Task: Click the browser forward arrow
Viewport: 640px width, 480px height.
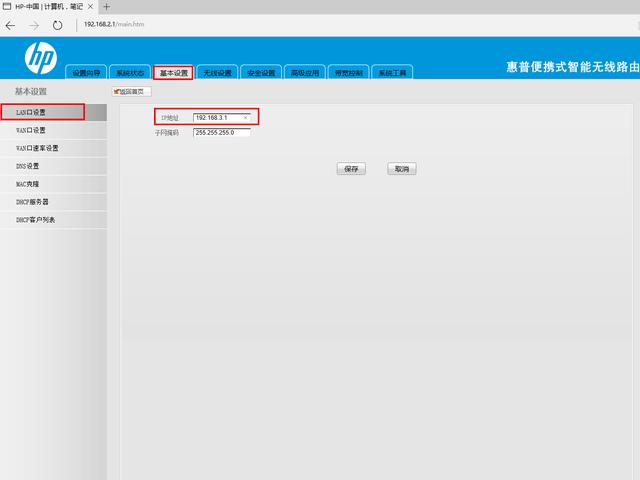Action: click(34, 24)
